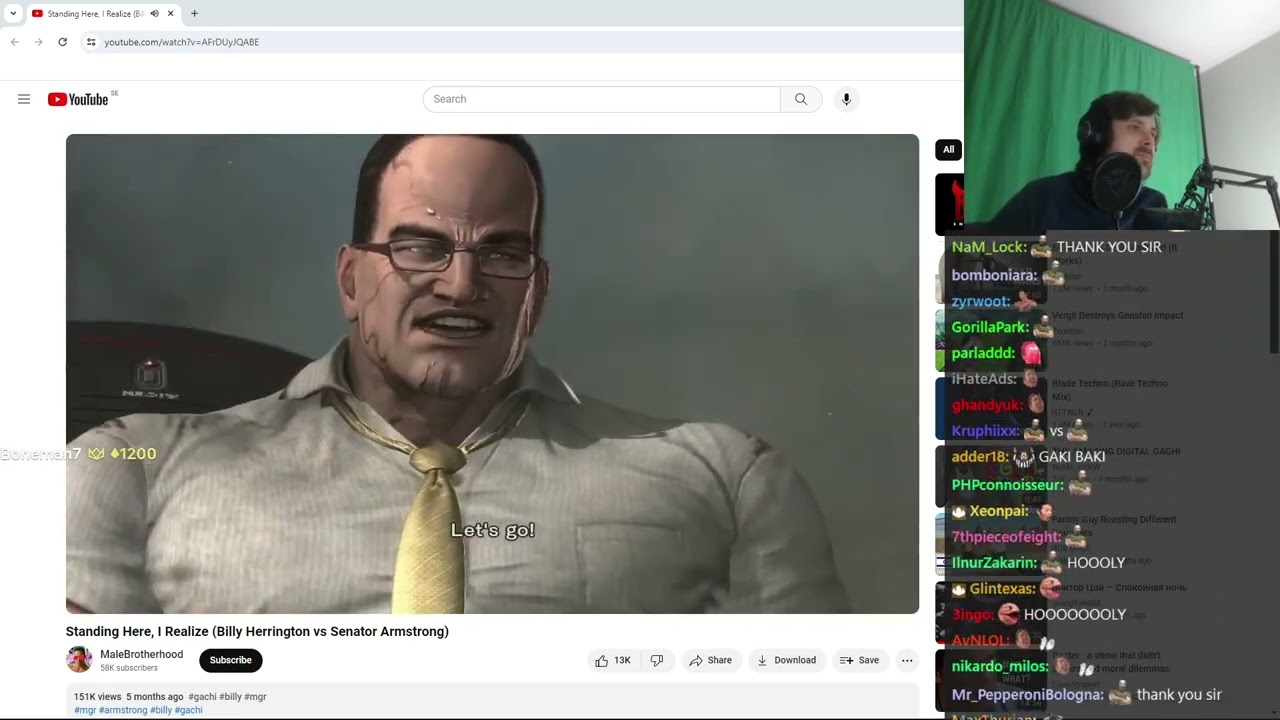The image size is (1280, 720).
Task: Click IlnurZakarin's chat username
Action: 994,563
